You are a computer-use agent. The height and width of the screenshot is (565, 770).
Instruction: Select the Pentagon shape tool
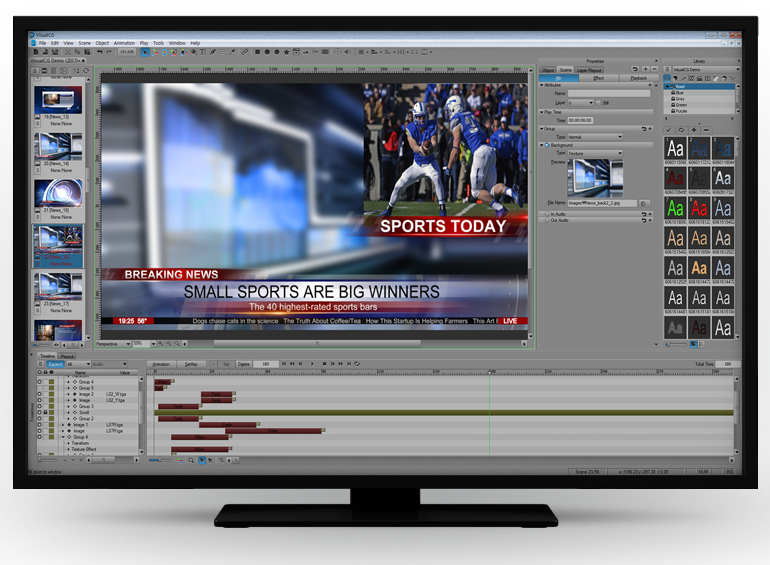tap(277, 52)
